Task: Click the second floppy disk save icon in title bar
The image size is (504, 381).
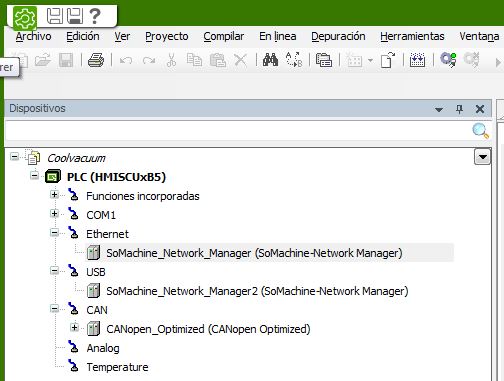Action: (75, 16)
